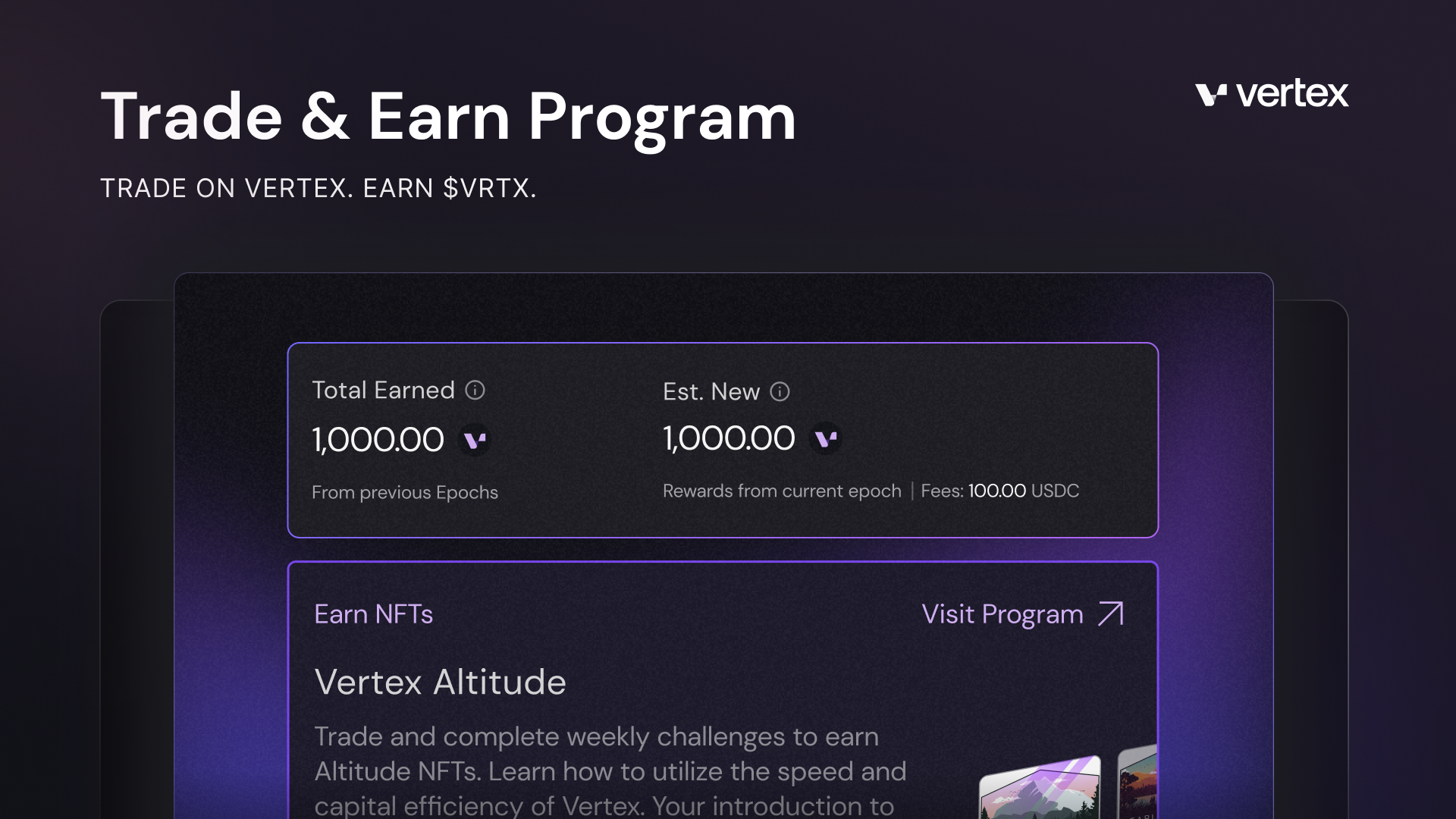The height and width of the screenshot is (819, 1456).
Task: Open the Visit Program link
Action: 1002,614
